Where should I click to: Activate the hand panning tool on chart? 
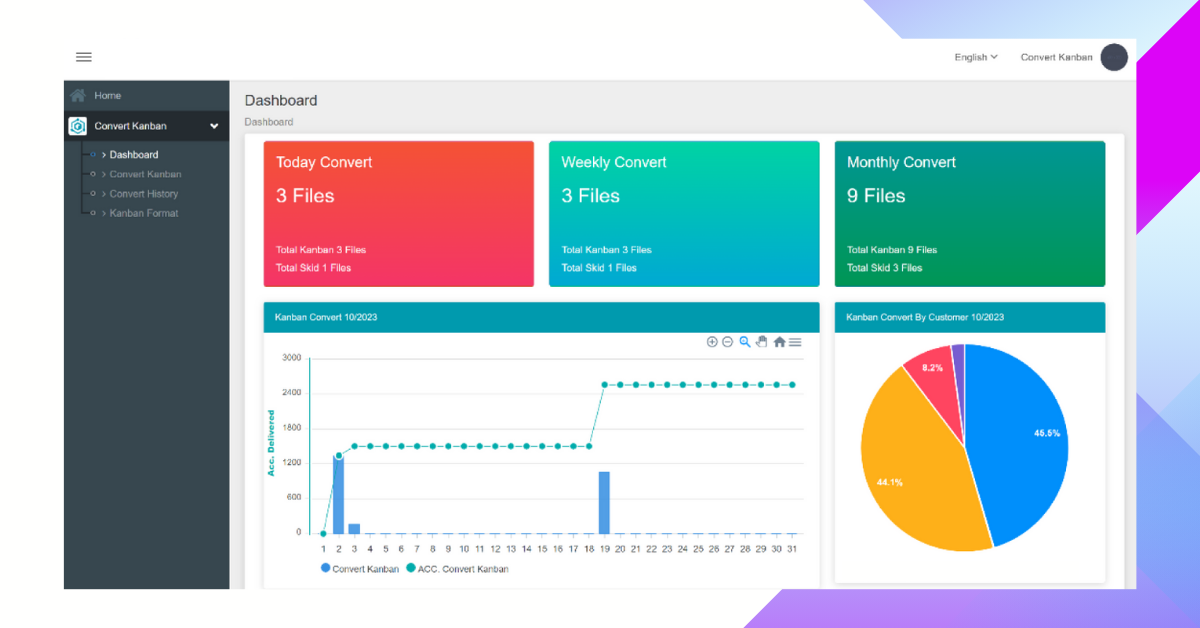point(761,342)
